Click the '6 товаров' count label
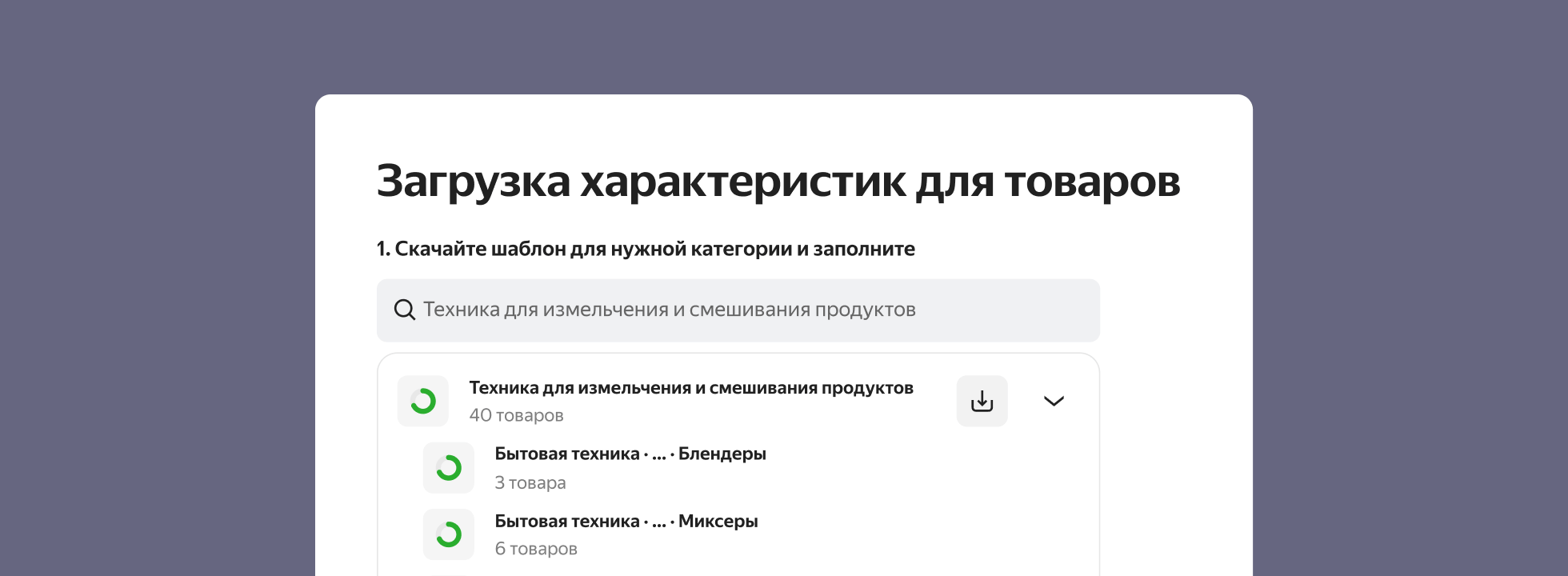 (535, 549)
